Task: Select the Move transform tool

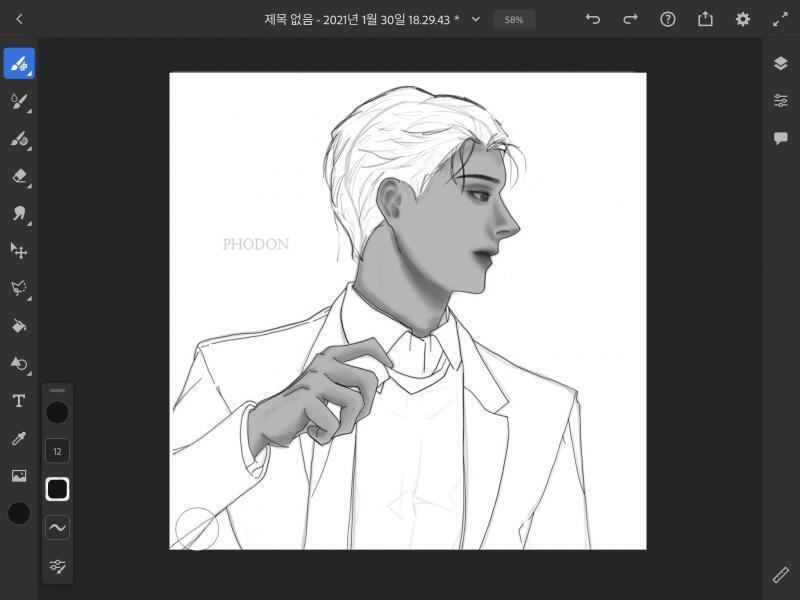Action: pyautogui.click(x=19, y=251)
